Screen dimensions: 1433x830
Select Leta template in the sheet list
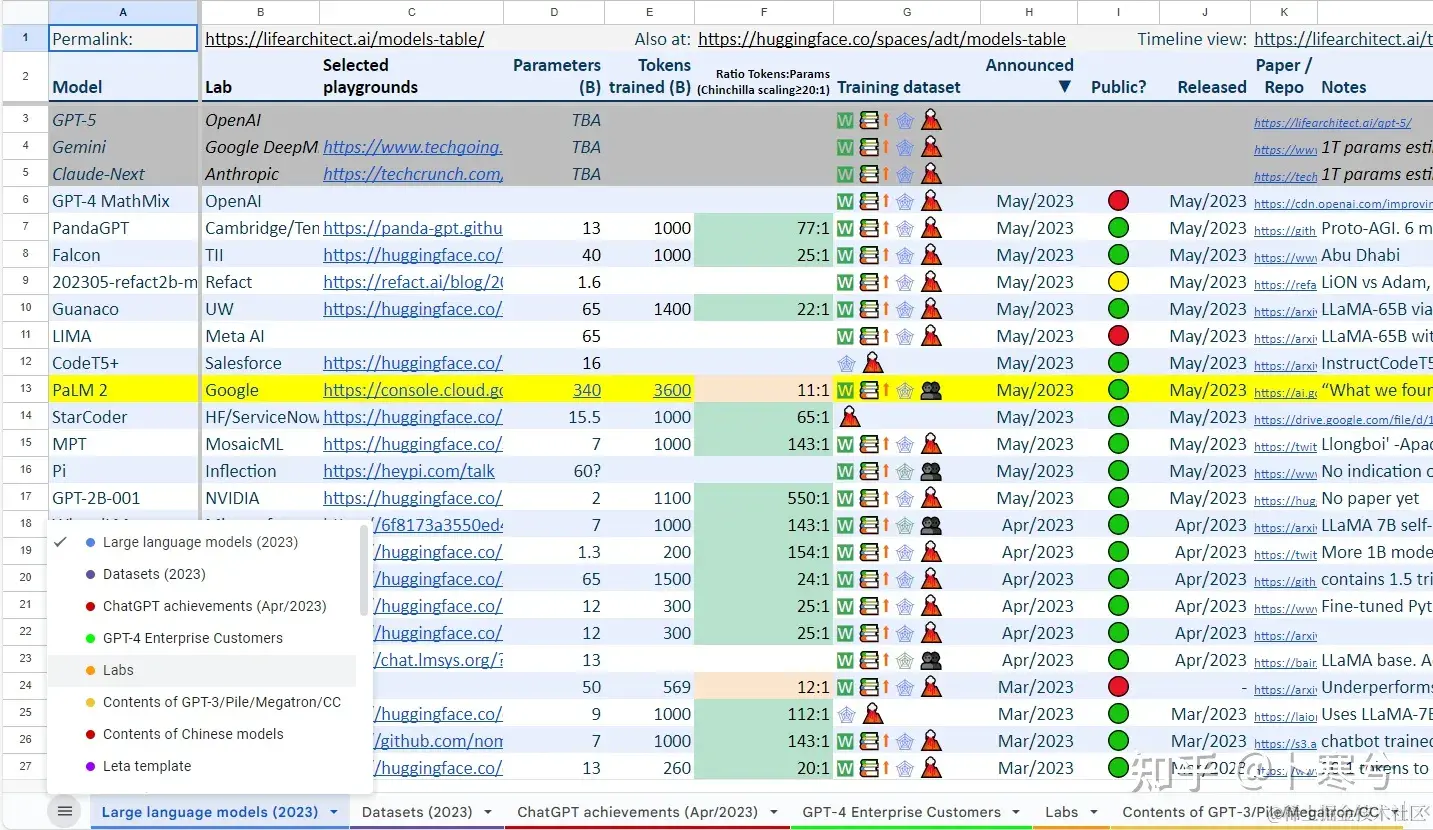tap(201, 766)
